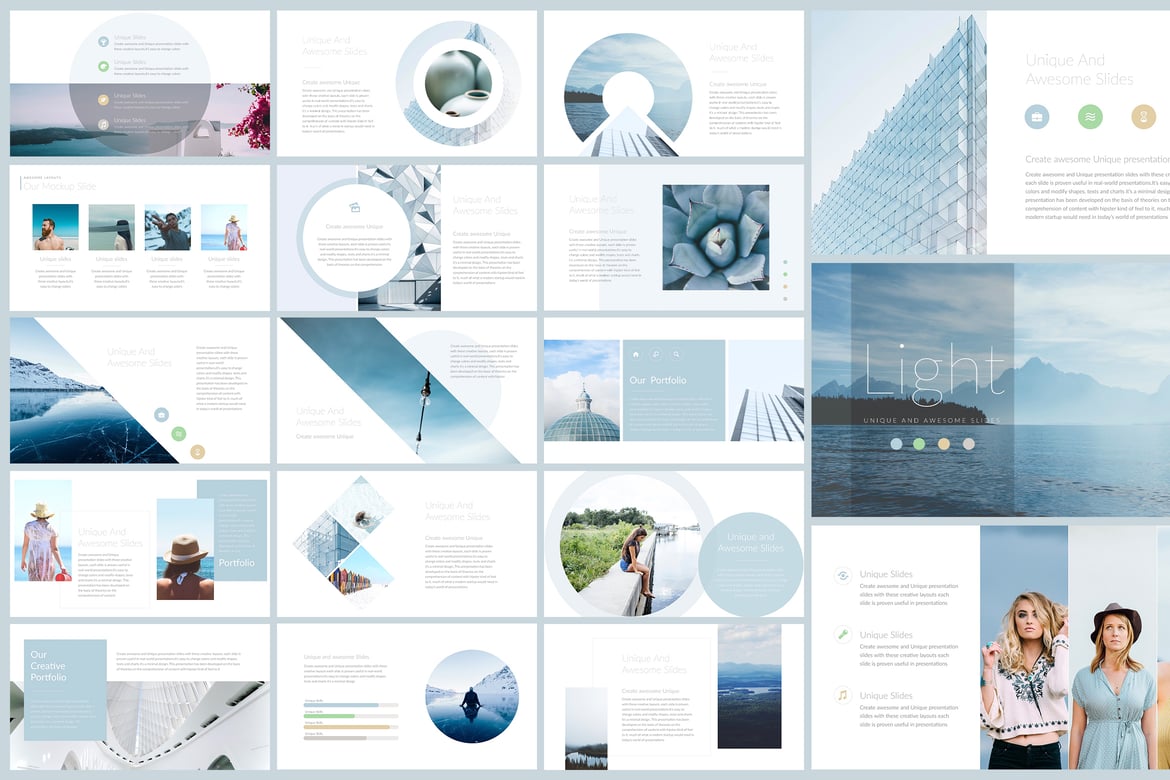The height and width of the screenshot is (780, 1170).
Task: Select the blue succulent photo
Action: pyautogui.click(x=716, y=237)
